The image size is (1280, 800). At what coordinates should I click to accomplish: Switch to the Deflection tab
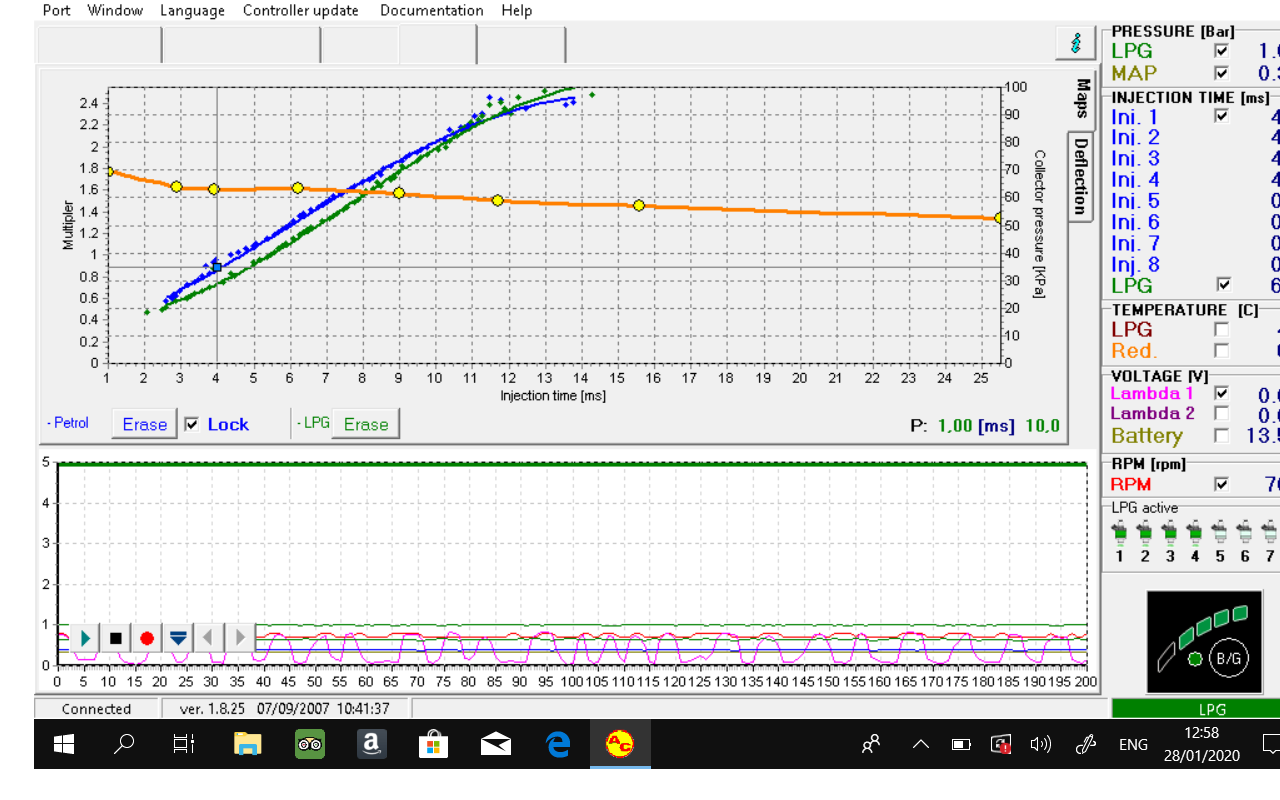[x=1080, y=177]
